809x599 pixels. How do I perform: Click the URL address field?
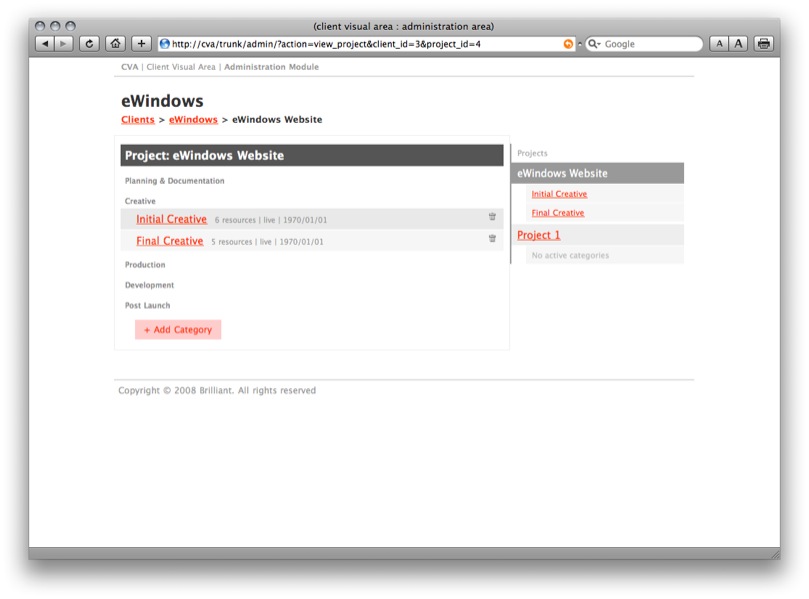click(360, 44)
